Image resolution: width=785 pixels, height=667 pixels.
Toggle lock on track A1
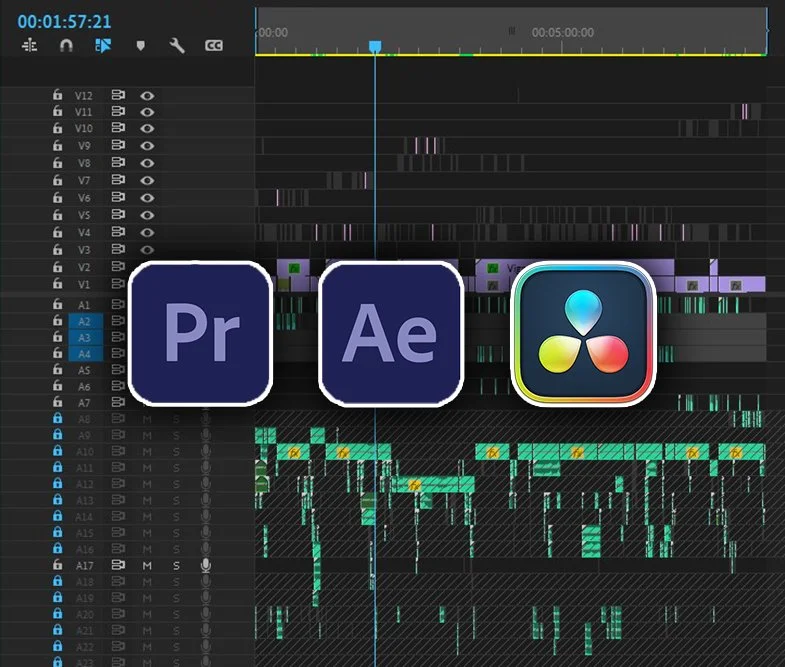(58, 304)
